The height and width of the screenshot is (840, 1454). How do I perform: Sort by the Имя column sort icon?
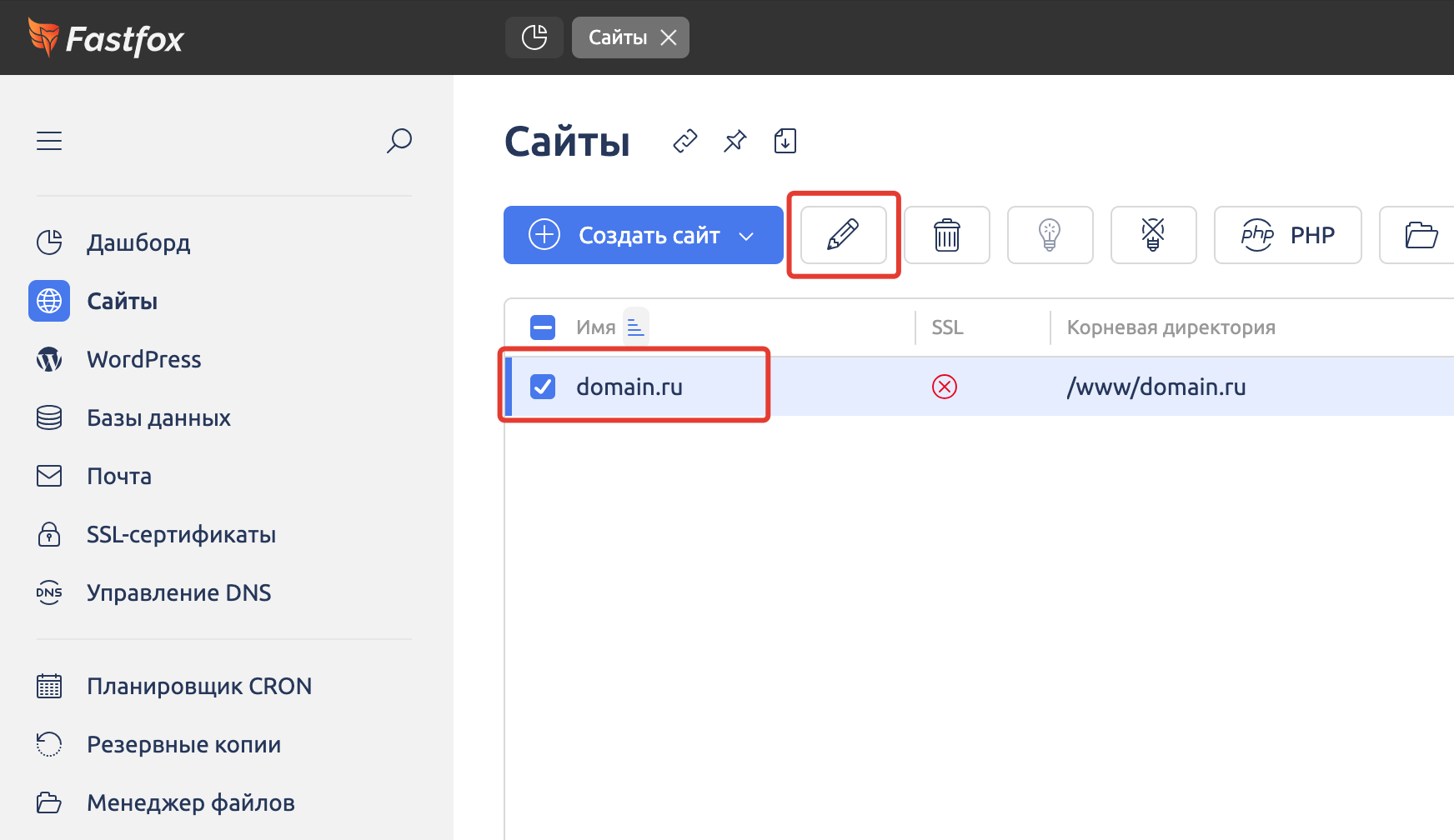(x=635, y=327)
